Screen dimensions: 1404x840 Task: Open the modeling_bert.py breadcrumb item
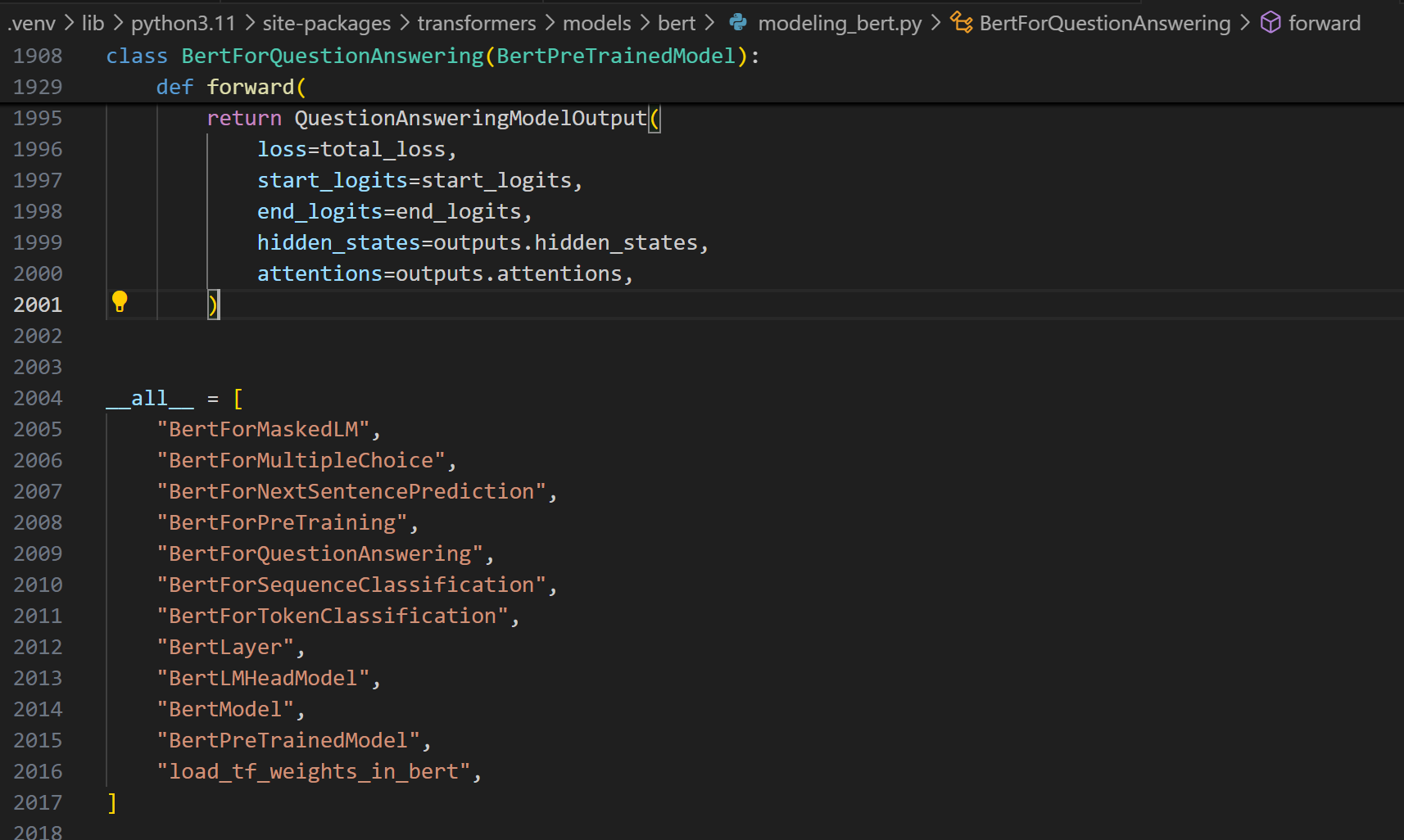point(840,23)
